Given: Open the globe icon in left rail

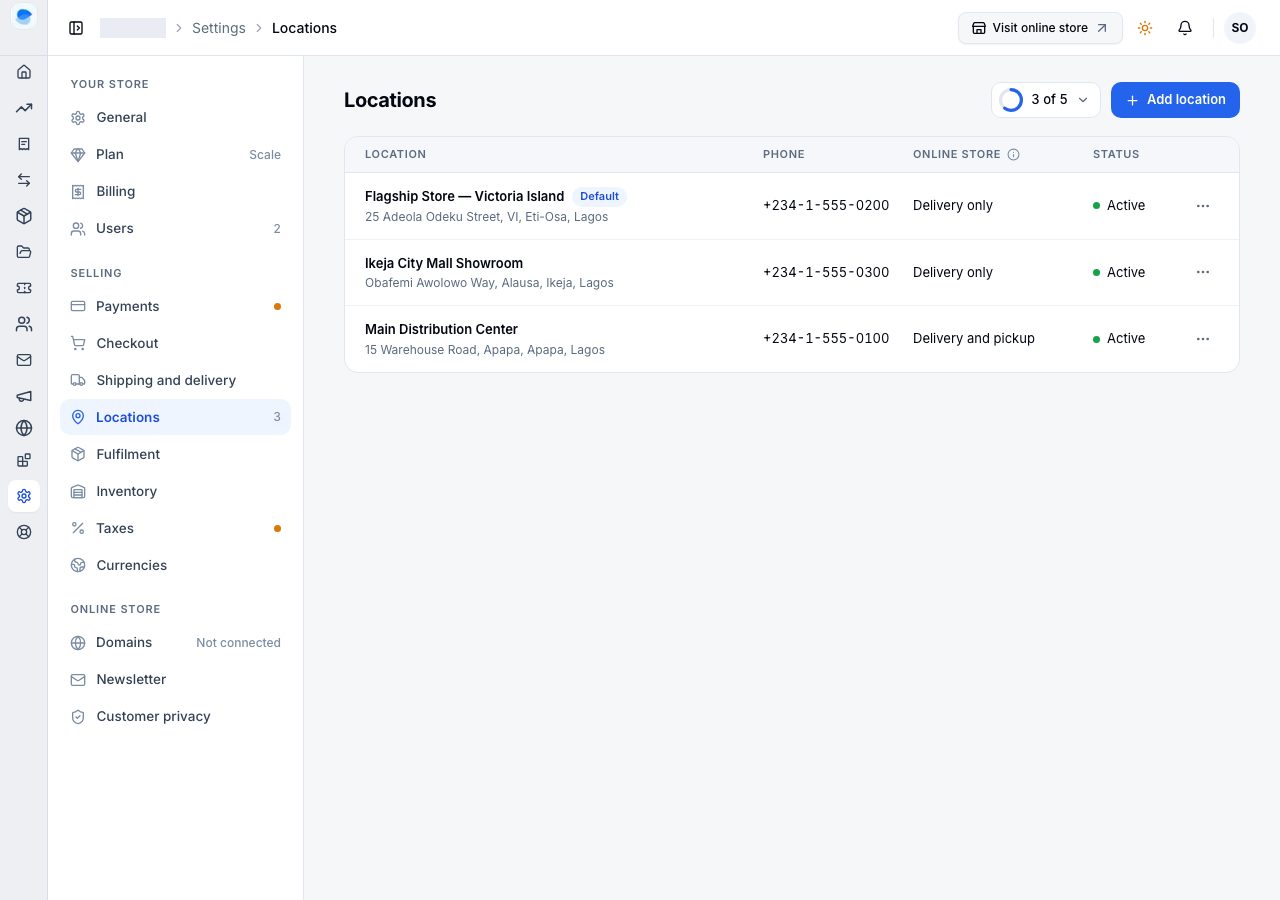Looking at the screenshot, I should tap(24, 428).
